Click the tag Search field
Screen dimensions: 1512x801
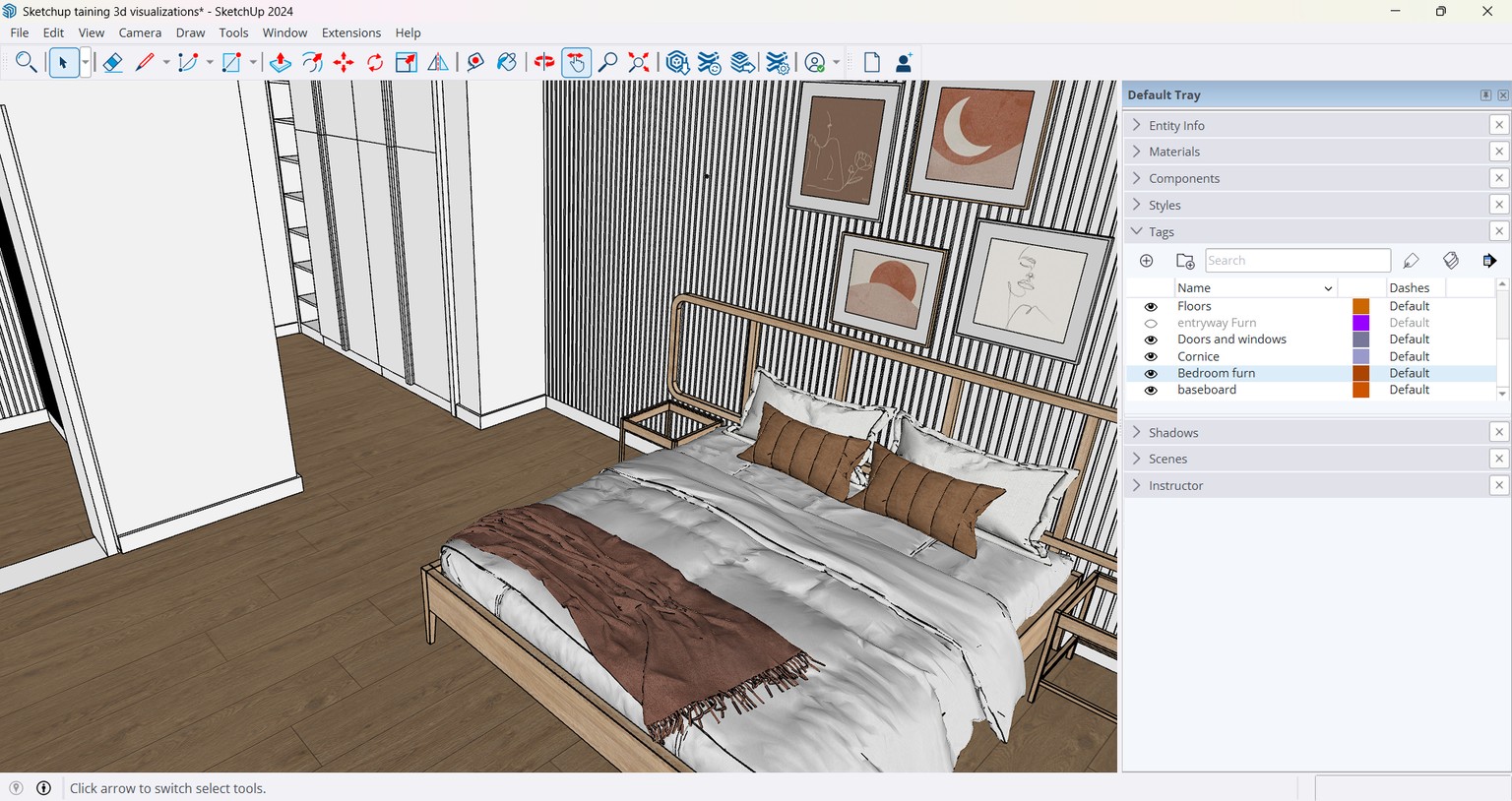pos(1297,261)
